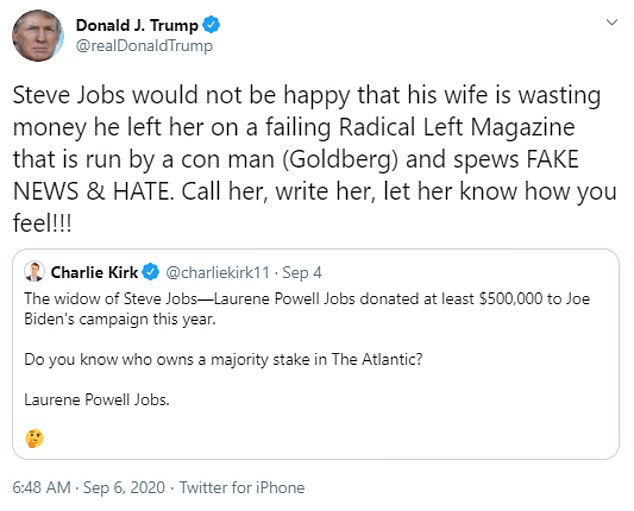Click the verified badge next to Charlie Kirk
634x511 pixels.
click(x=151, y=272)
